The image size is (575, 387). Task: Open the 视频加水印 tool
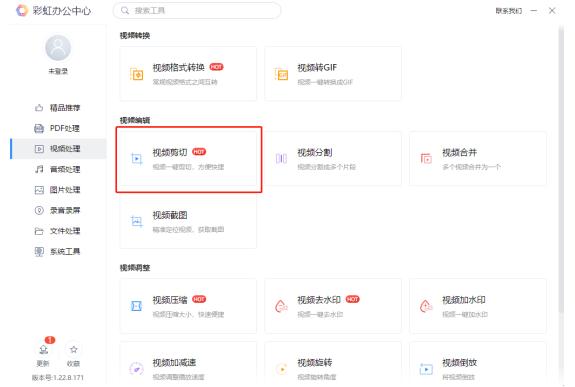478,306
